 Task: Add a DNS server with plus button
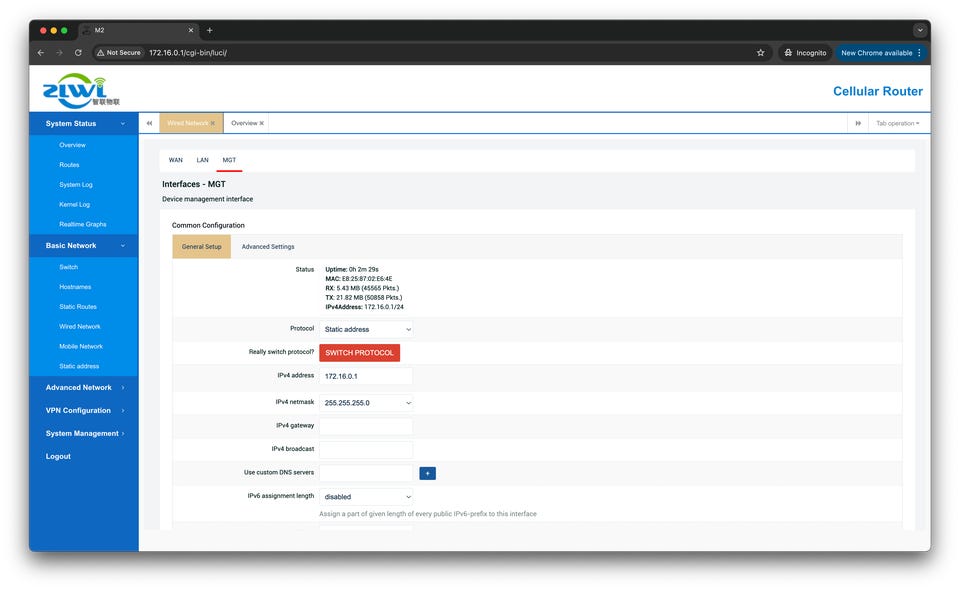427,473
